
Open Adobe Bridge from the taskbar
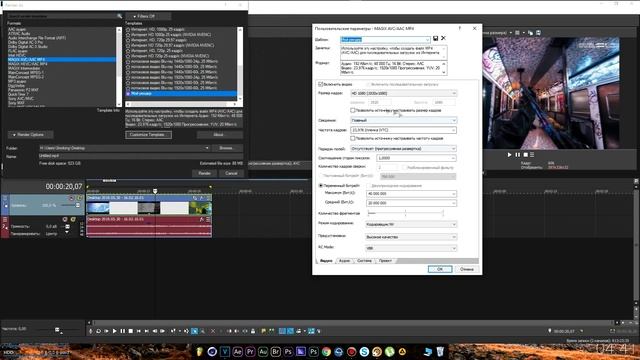[x=276, y=351]
